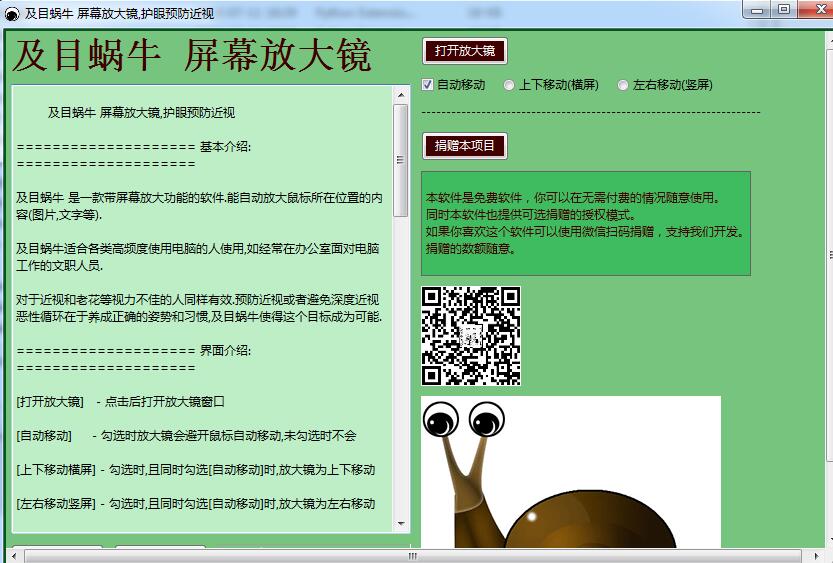Click the paragraph beginning 对于近视和老花
833x563 pixels.
199,308
